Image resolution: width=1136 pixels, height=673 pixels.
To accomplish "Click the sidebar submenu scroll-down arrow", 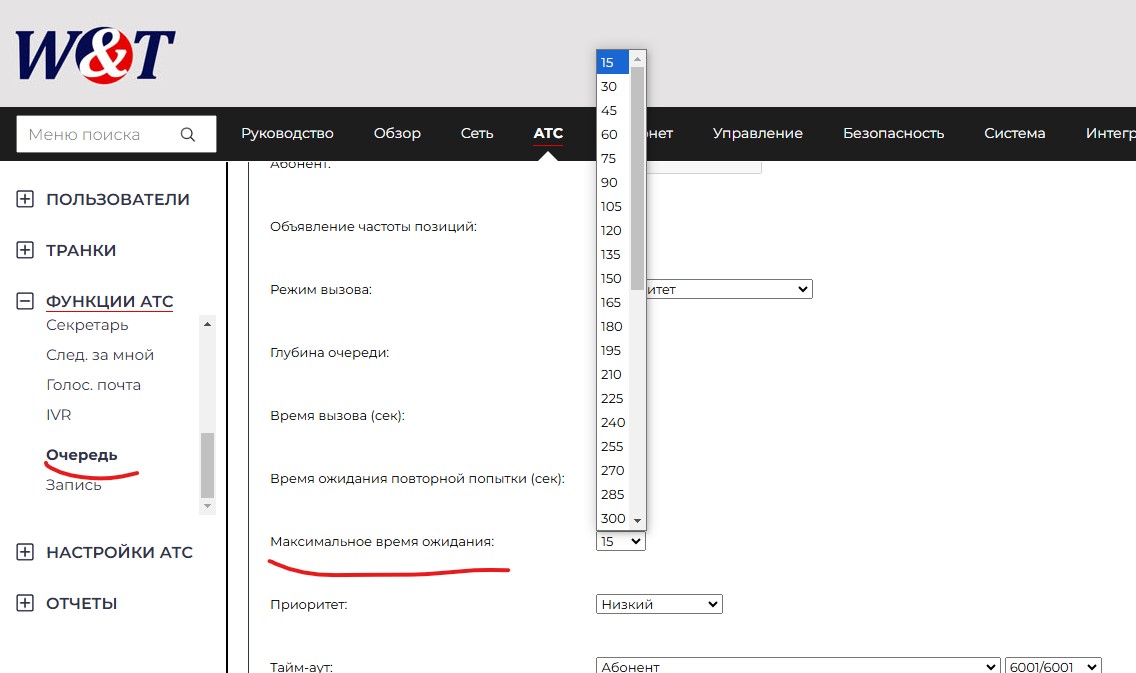I will coord(207,506).
